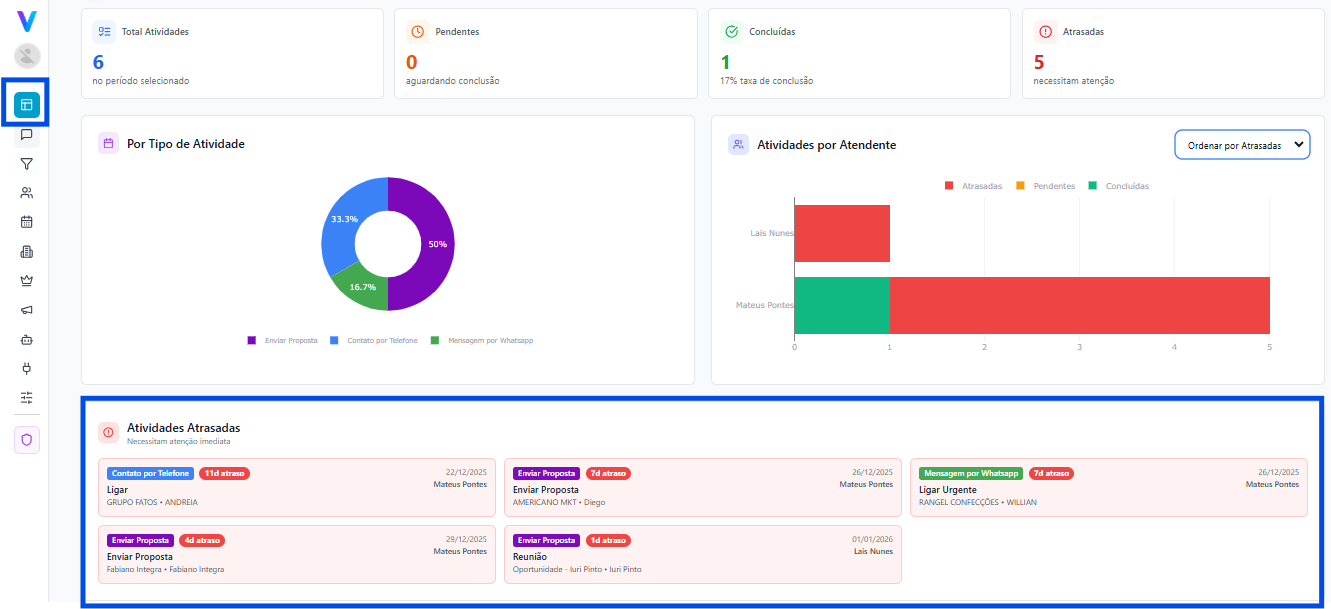Click the 4d atraso badge

202,540
